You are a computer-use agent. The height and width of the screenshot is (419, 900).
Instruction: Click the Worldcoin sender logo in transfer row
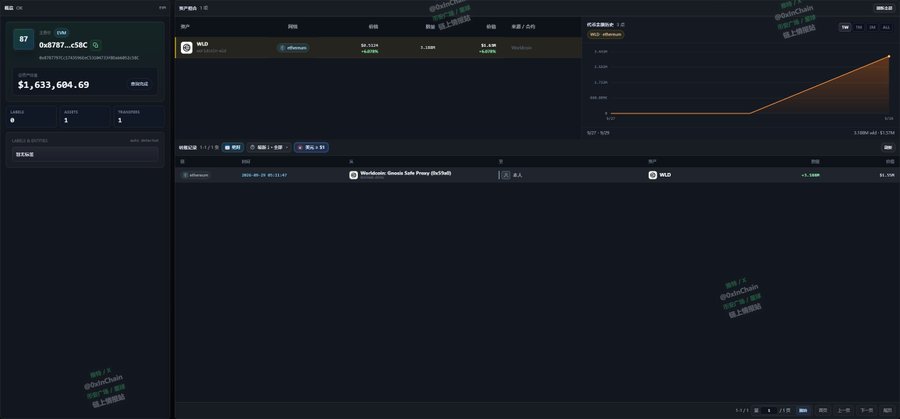(354, 175)
